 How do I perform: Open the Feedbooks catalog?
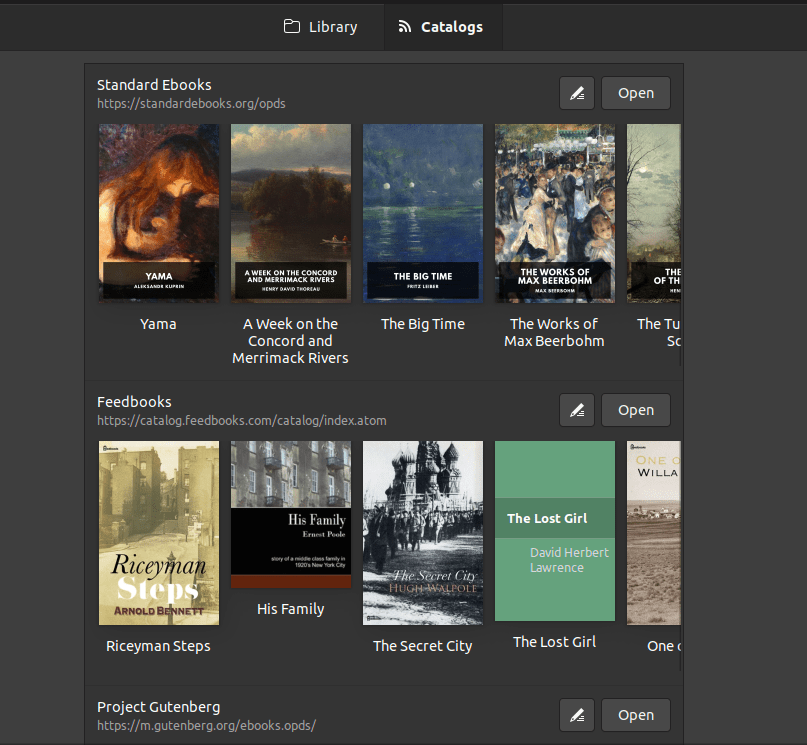click(636, 410)
